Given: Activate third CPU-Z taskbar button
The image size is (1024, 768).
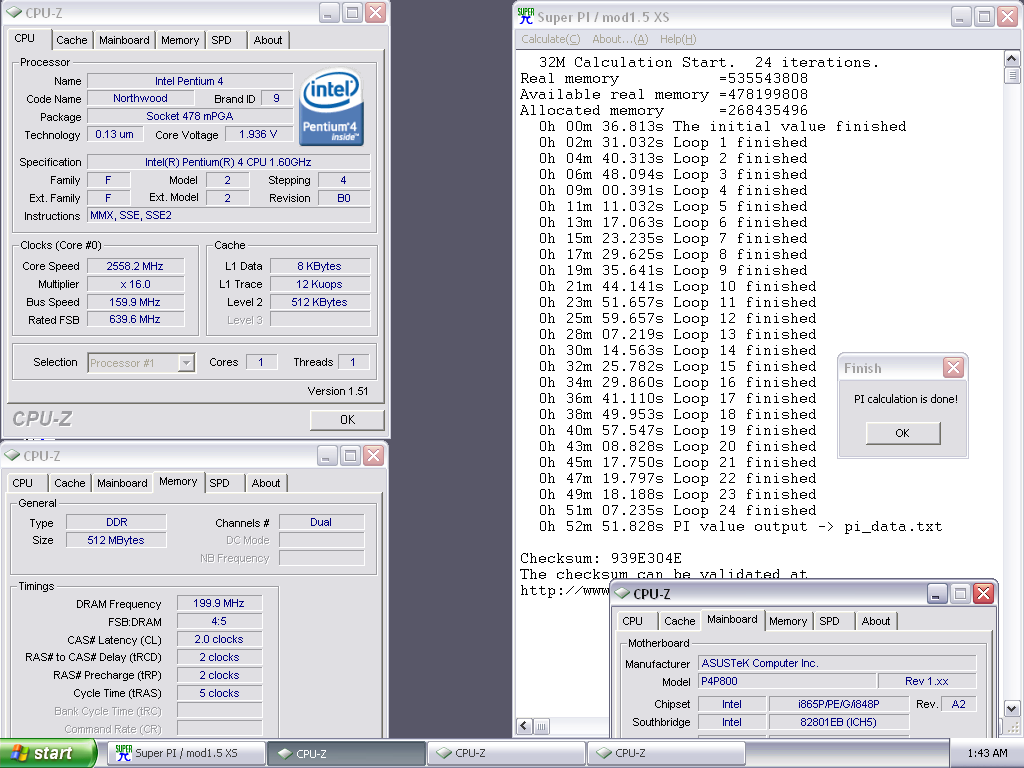Looking at the screenshot, I should (x=666, y=753).
